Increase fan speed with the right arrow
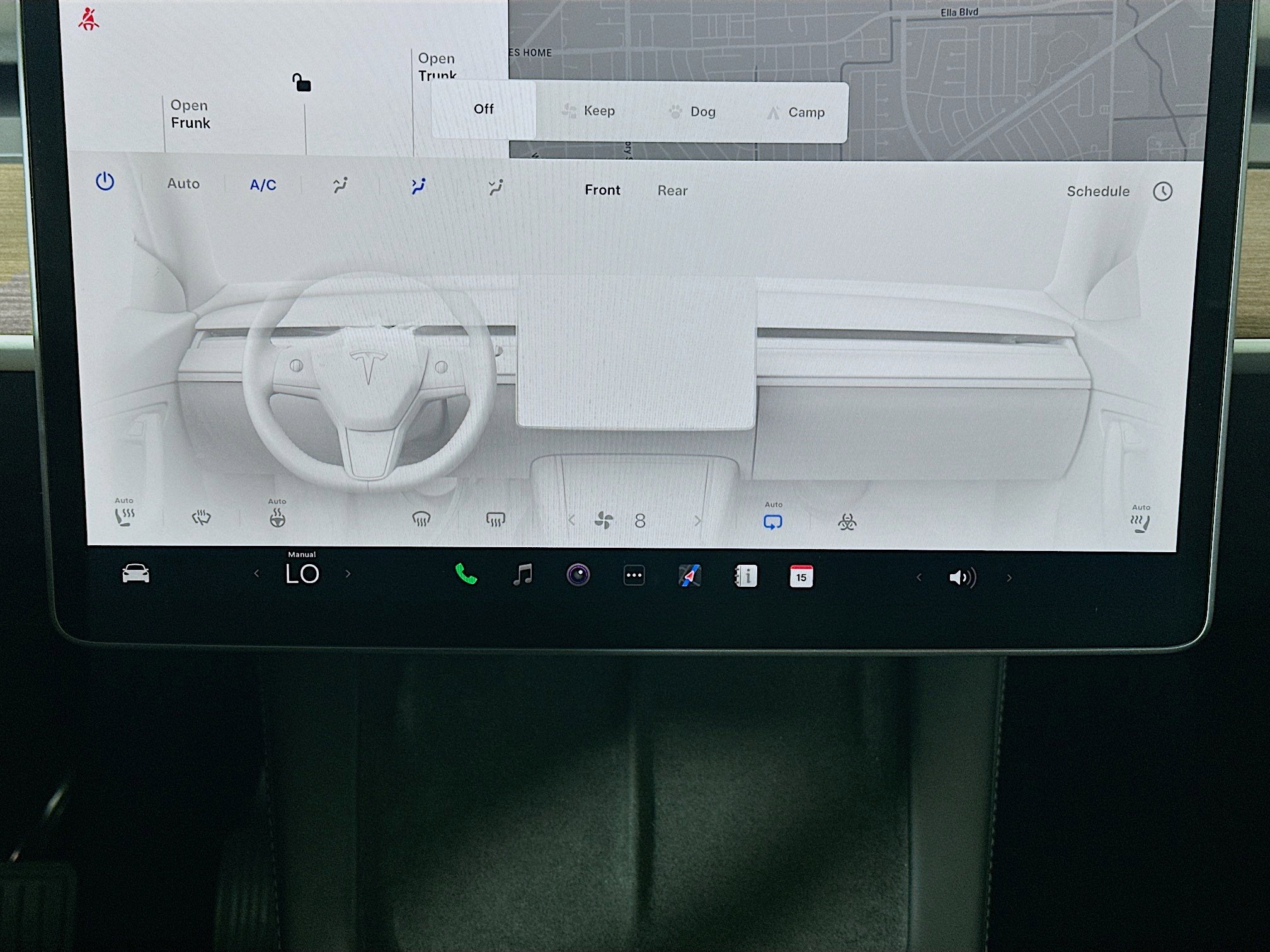1270x952 pixels. tap(698, 521)
